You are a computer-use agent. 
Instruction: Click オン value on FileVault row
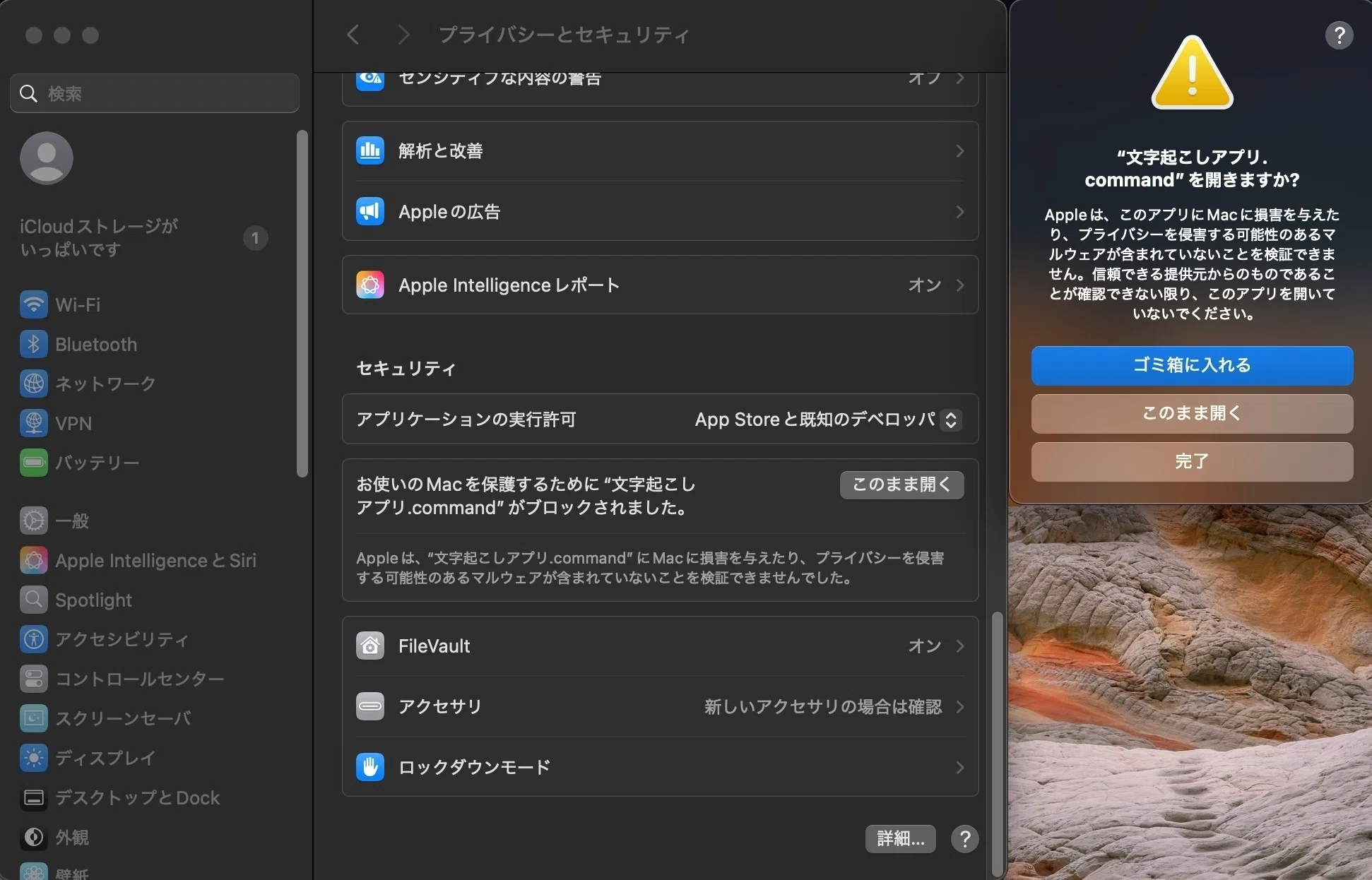(x=925, y=646)
